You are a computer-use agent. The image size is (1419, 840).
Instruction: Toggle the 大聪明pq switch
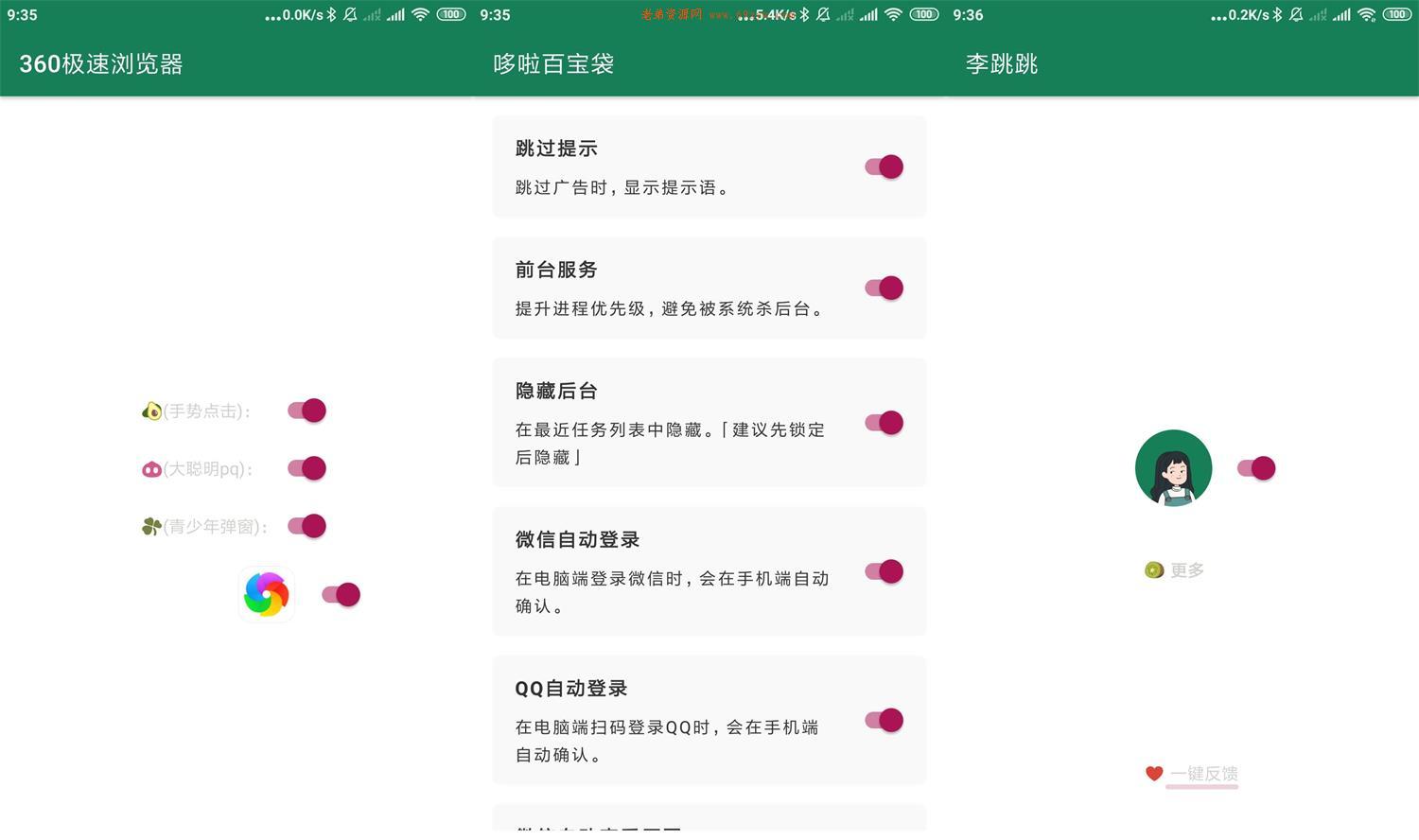click(307, 468)
